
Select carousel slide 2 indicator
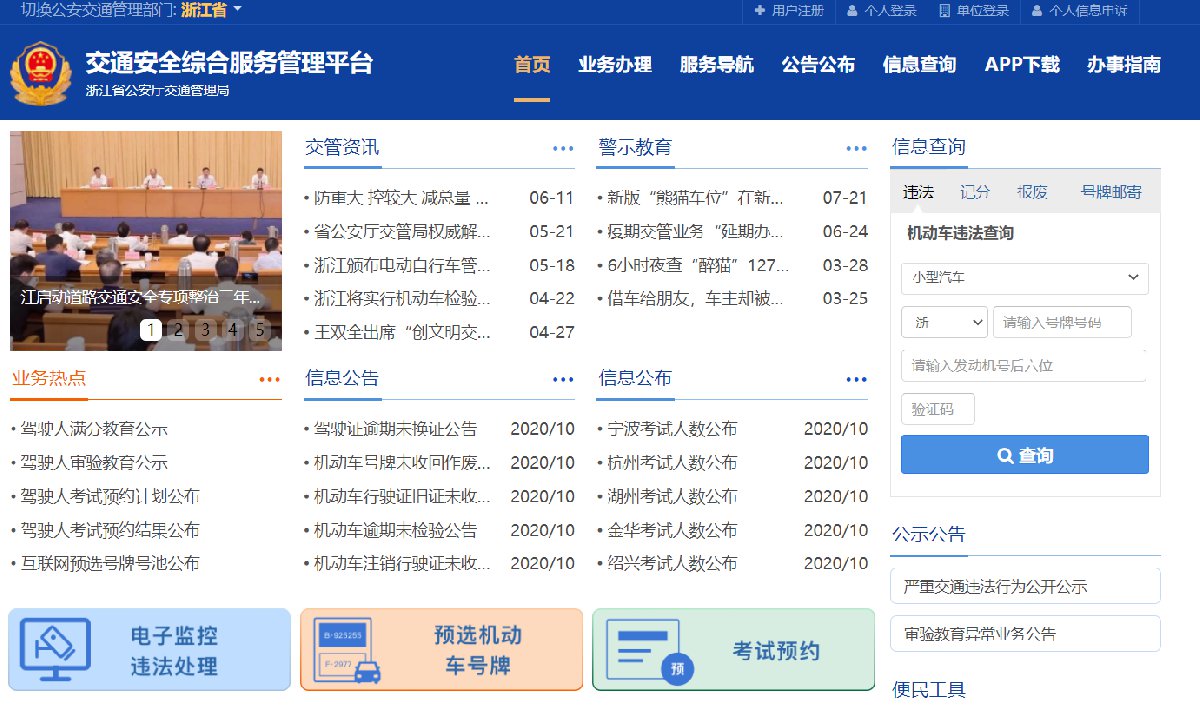point(178,329)
